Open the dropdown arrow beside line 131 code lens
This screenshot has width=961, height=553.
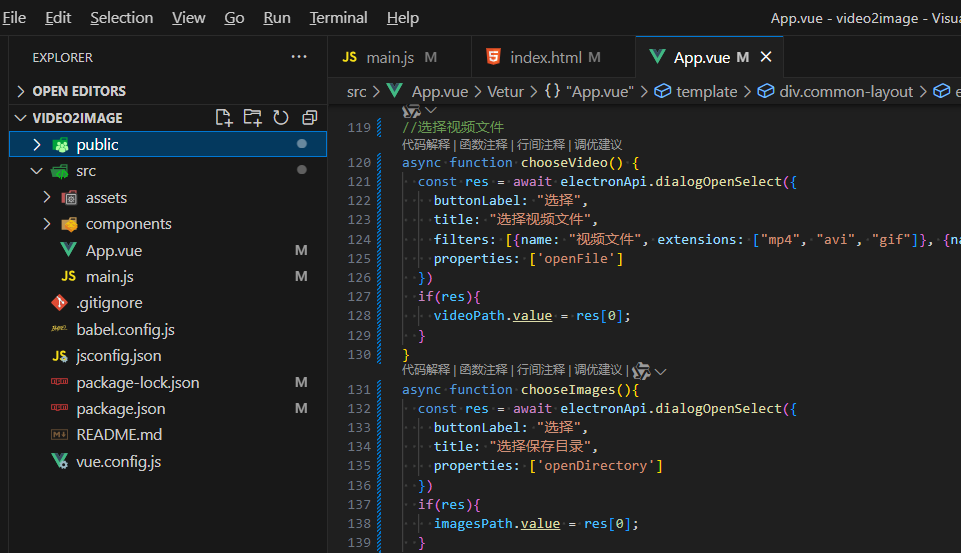[x=660, y=371]
